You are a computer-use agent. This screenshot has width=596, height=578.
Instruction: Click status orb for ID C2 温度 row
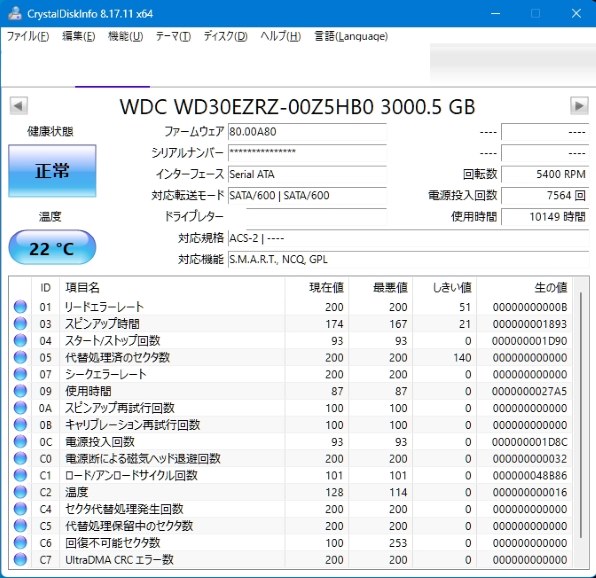pos(20,492)
